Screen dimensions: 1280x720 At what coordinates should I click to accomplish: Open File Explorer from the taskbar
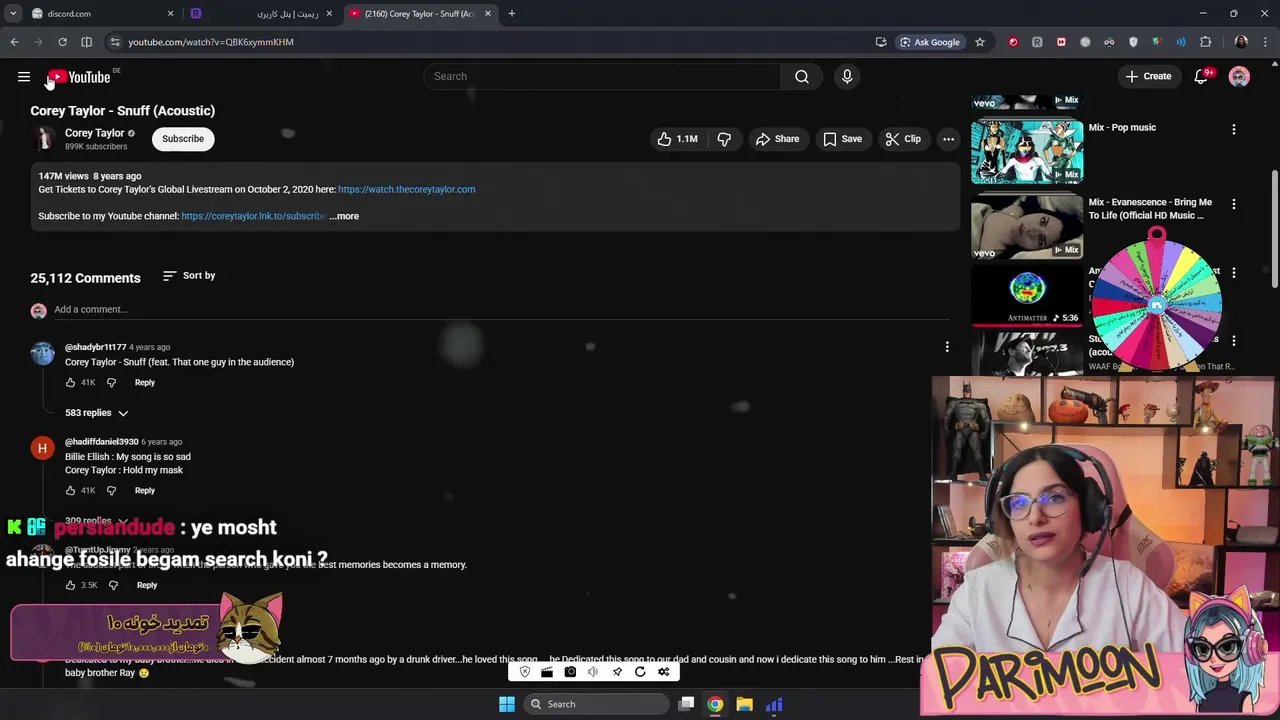point(744,704)
